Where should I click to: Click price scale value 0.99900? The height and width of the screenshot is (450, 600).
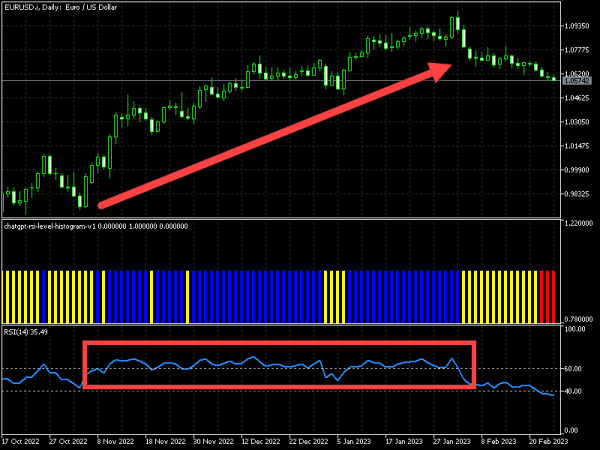577,170
